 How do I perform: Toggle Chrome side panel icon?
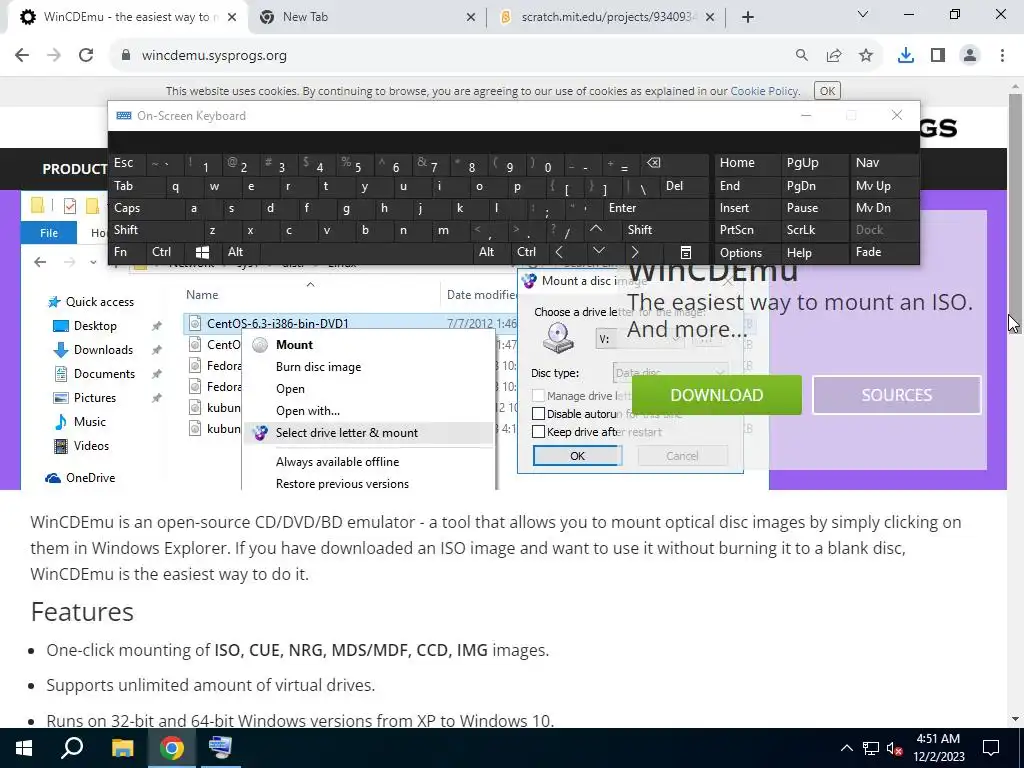938,56
